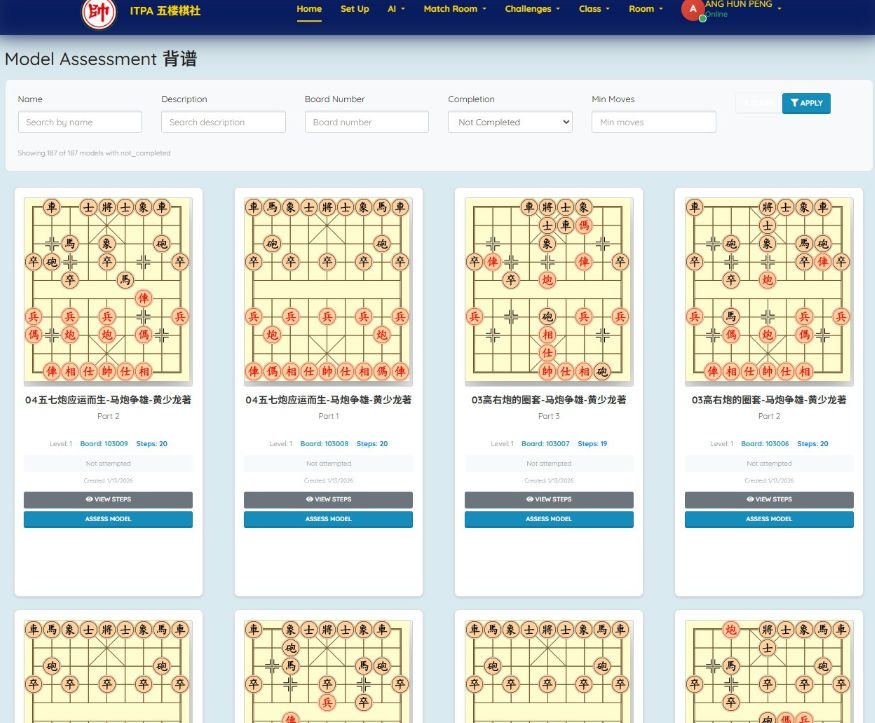875x723 pixels.
Task: Click the Clear filters button
Action: pyautogui.click(x=758, y=103)
